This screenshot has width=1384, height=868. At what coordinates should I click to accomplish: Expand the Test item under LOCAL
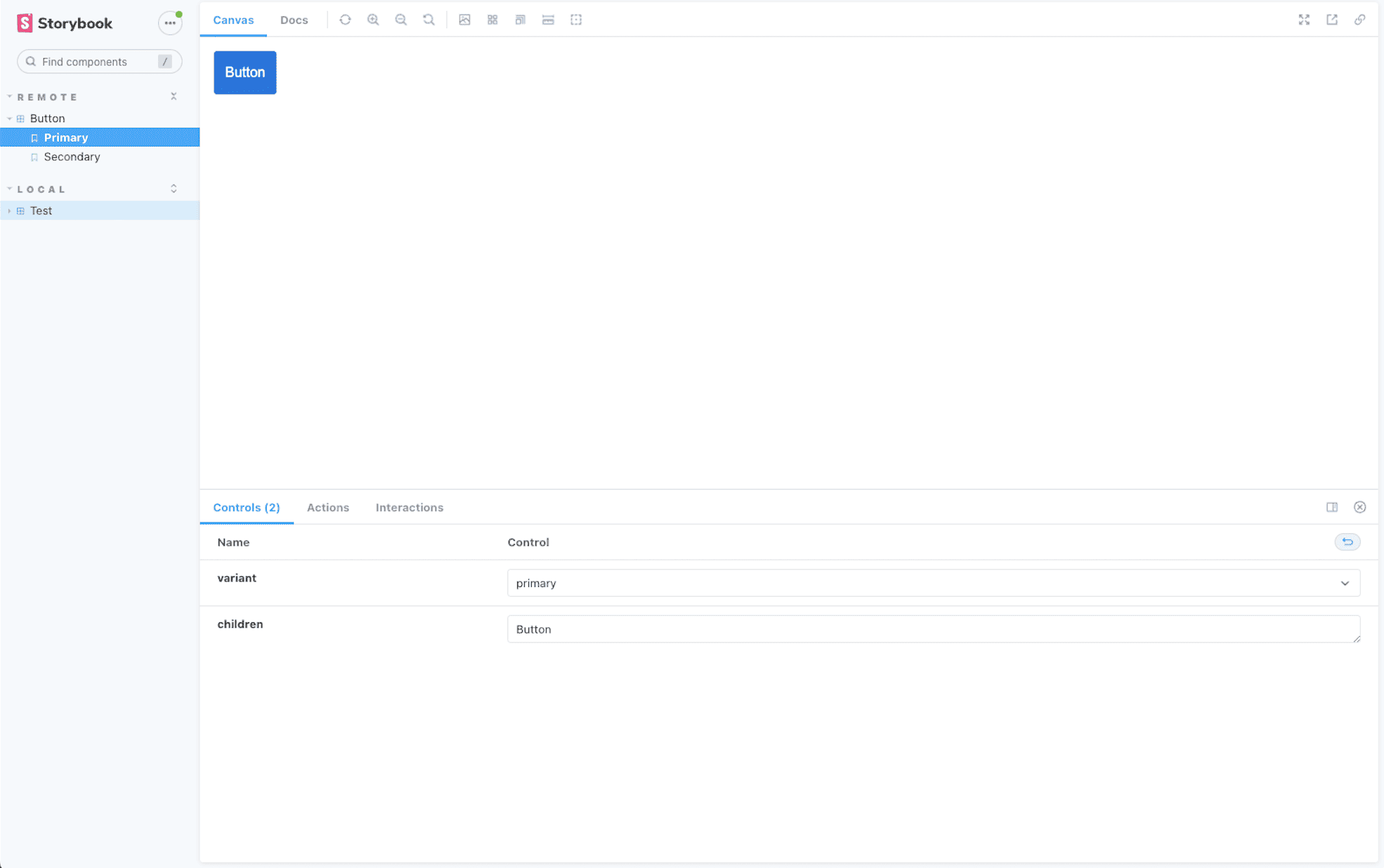9,210
